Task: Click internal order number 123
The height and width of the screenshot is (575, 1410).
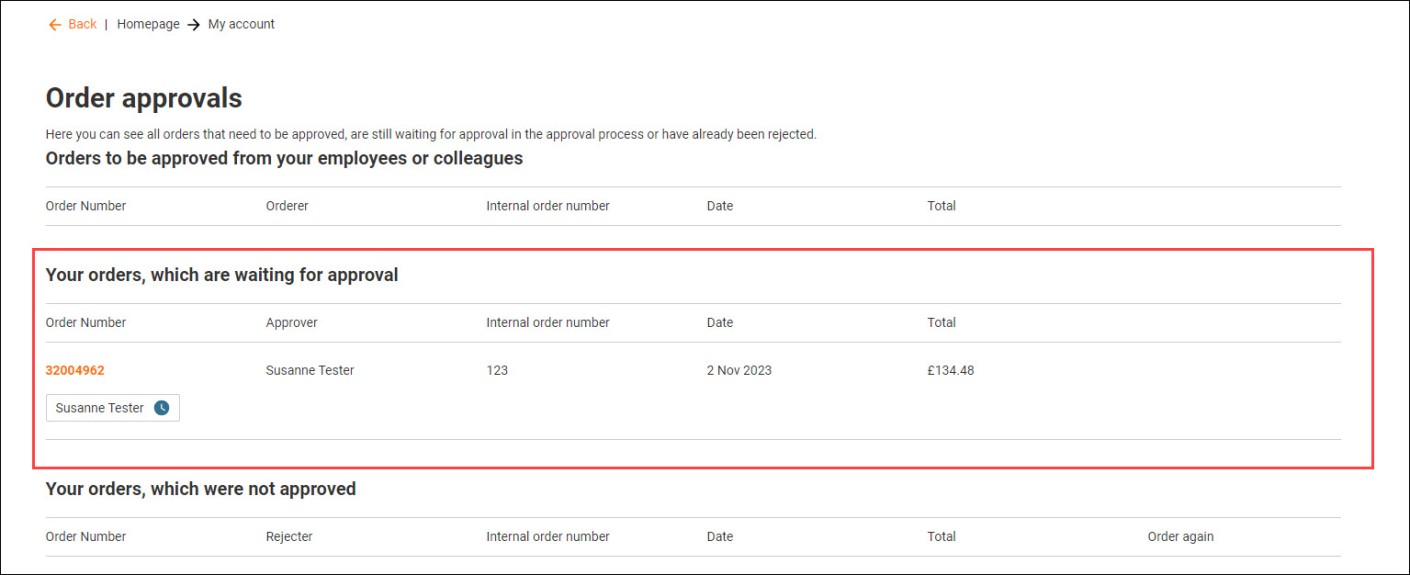Action: [497, 370]
